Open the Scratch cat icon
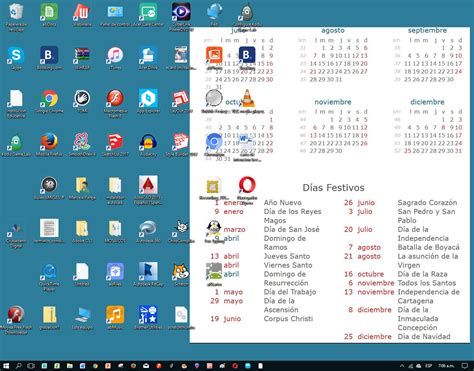 pyautogui.click(x=181, y=271)
